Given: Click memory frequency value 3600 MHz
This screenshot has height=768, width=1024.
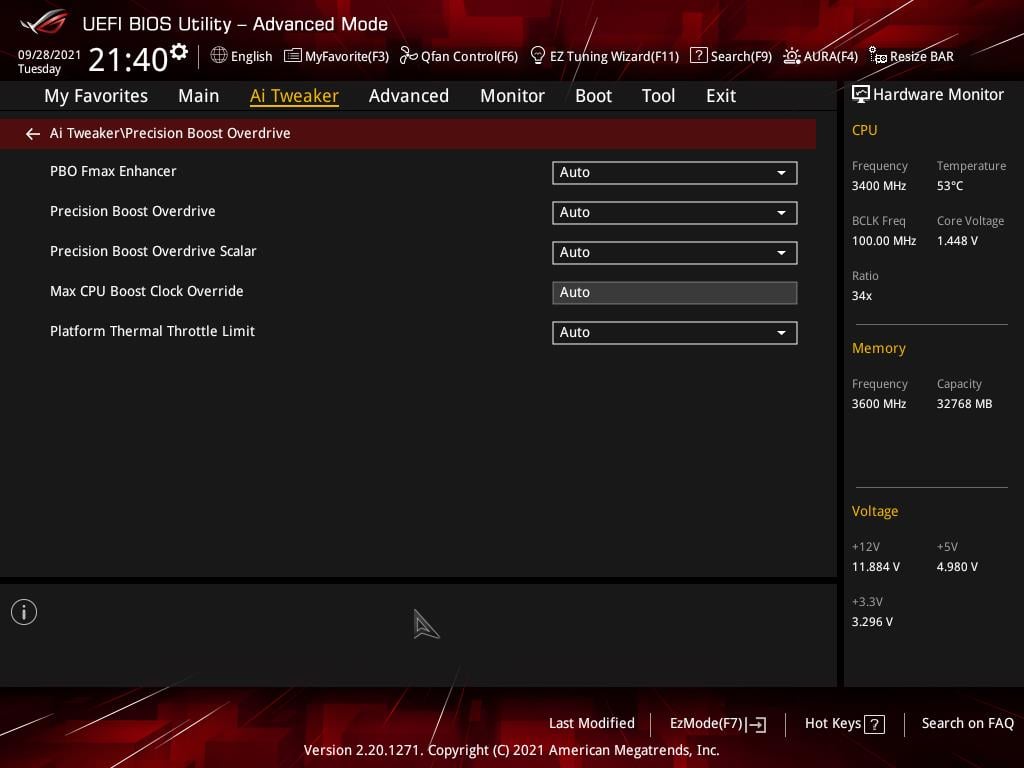Looking at the screenshot, I should [878, 404].
